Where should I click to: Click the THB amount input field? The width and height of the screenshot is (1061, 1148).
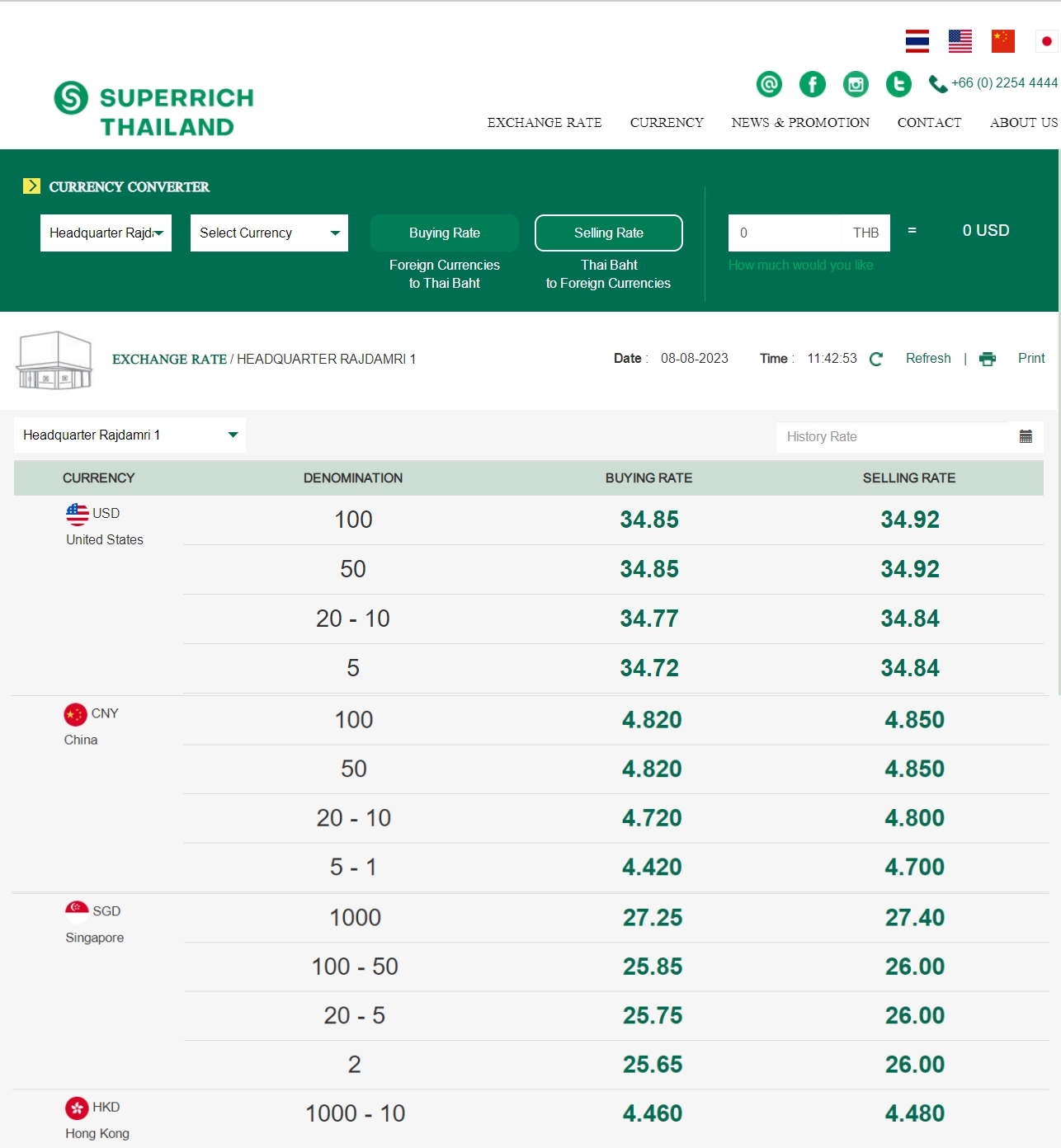[x=809, y=233]
